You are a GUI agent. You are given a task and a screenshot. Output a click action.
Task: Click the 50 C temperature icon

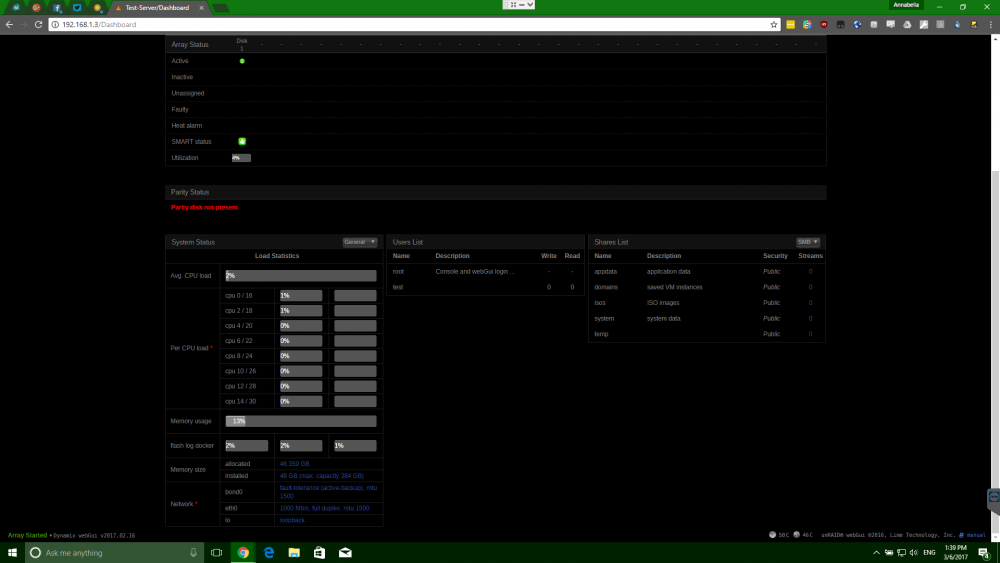click(x=772, y=535)
